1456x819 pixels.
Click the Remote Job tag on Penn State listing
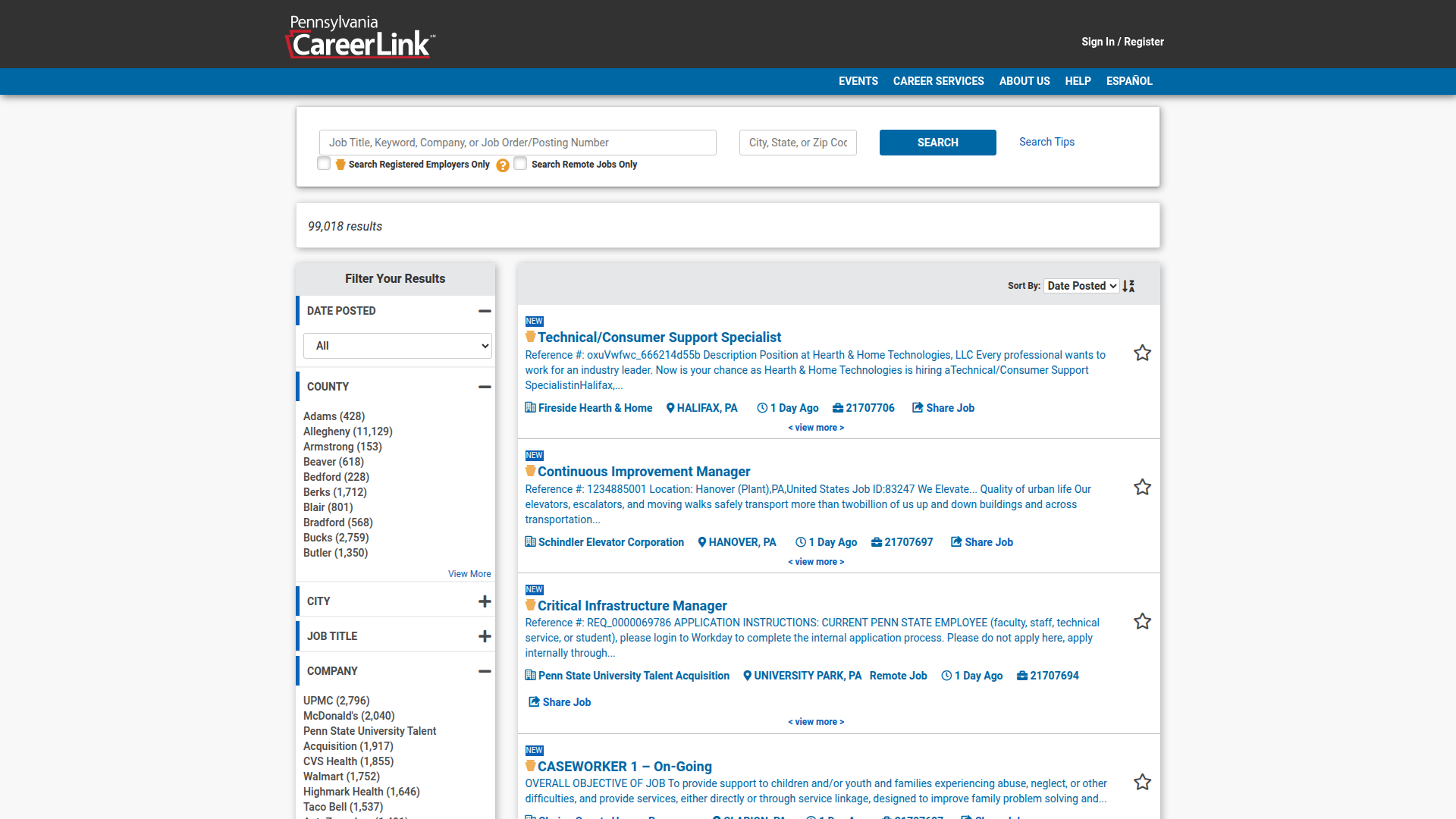pyautogui.click(x=898, y=676)
